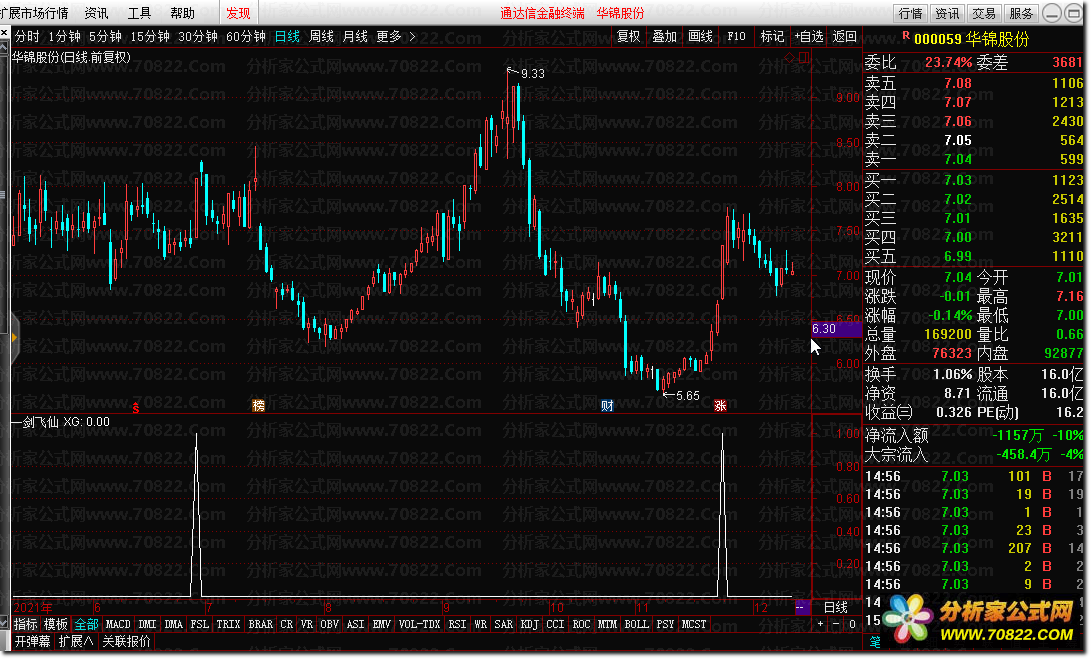1092x659 pixels.
Task: Click the '叠加' overlay button
Action: 664,36
